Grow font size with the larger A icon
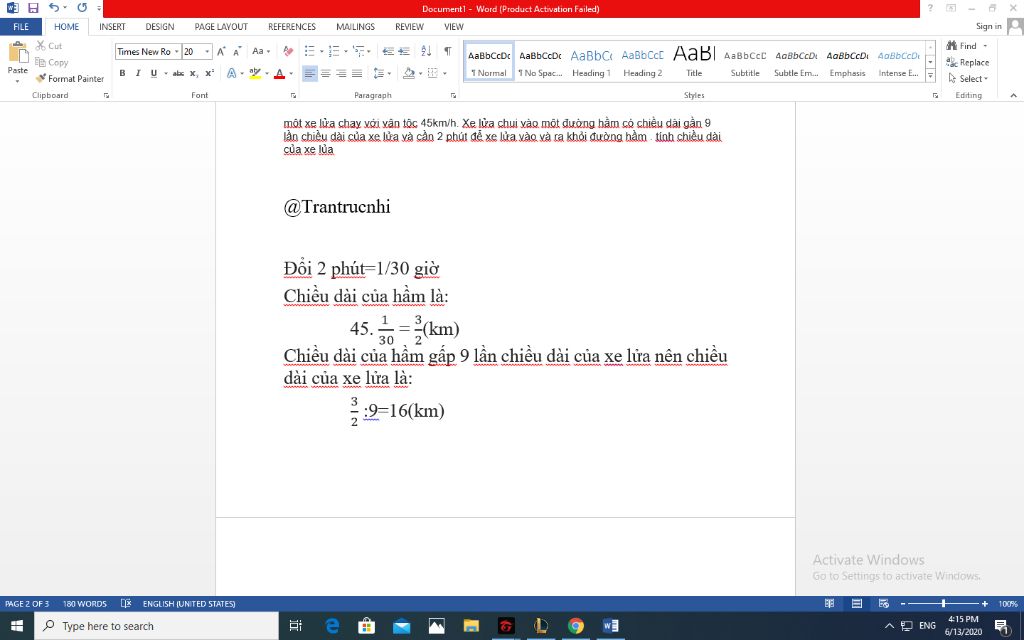Image resolution: width=1024 pixels, height=640 pixels. pos(221,52)
